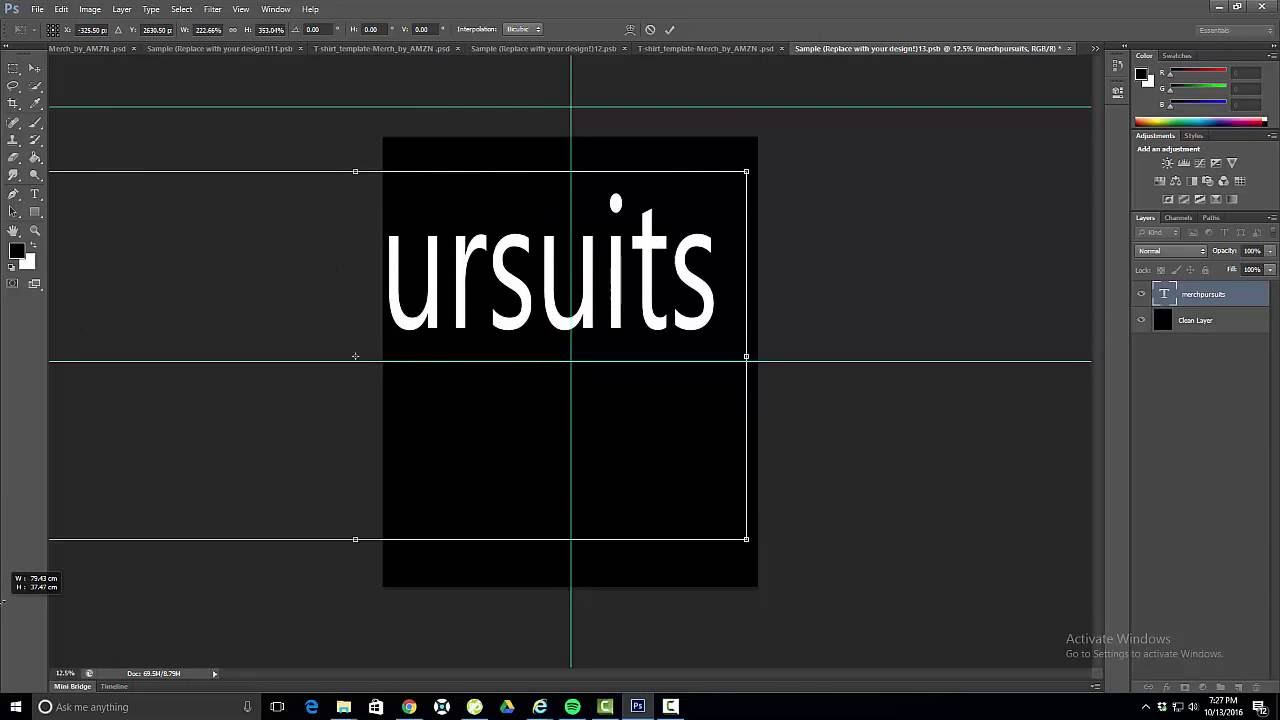Screen dimensions: 1280x720
Task: Open Spotify from the taskbar
Action: 572,707
